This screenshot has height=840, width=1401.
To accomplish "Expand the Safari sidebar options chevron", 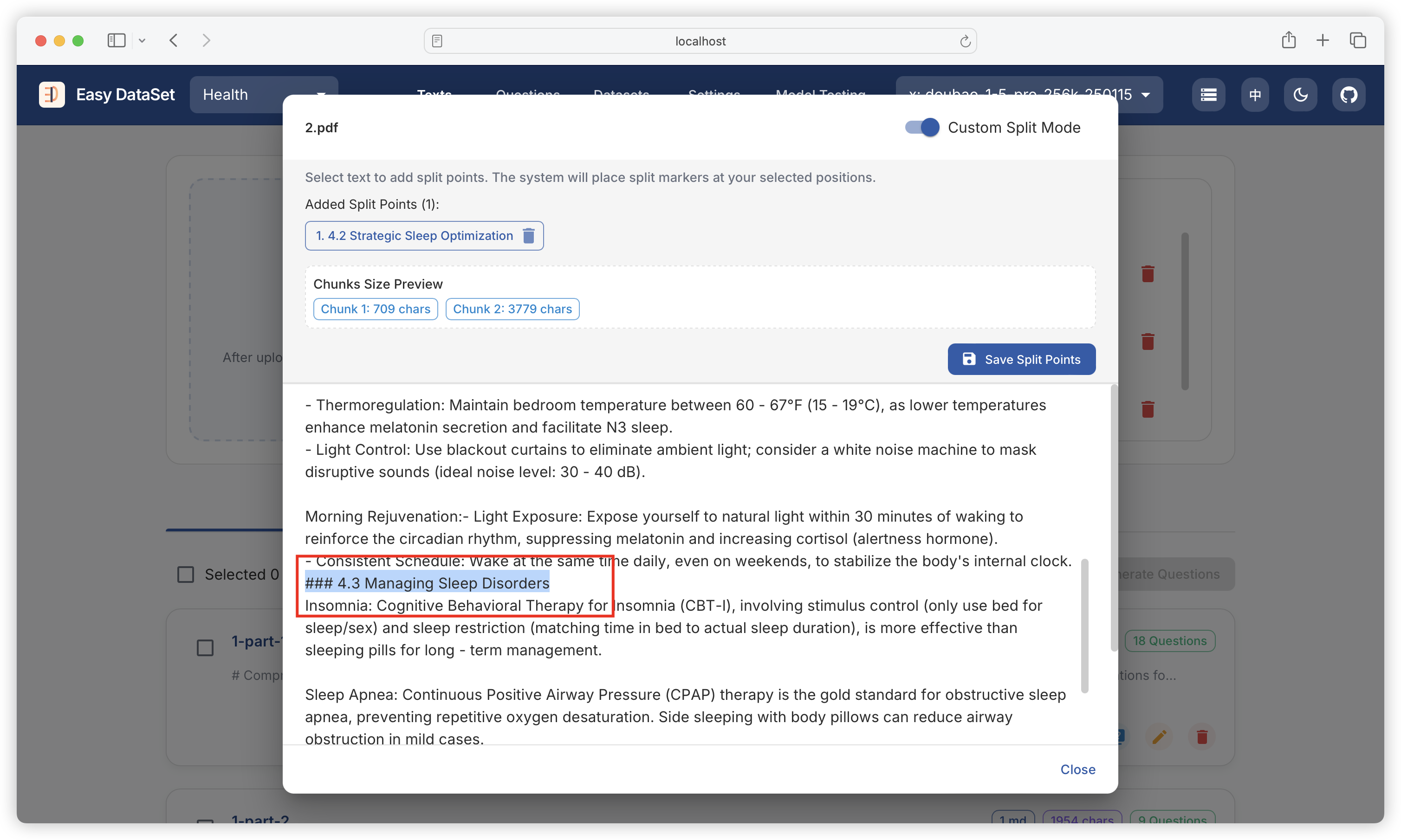I will [x=142, y=40].
